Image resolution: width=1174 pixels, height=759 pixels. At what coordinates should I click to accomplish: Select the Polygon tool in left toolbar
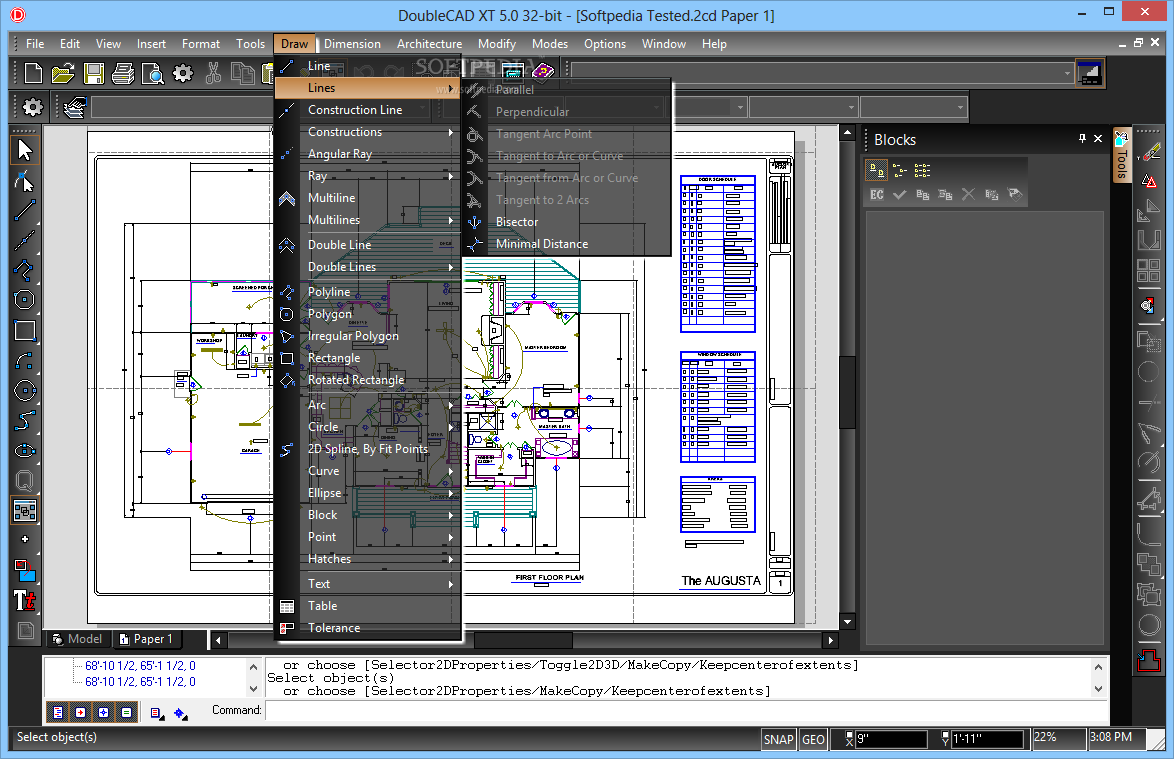pyautogui.click(x=25, y=300)
